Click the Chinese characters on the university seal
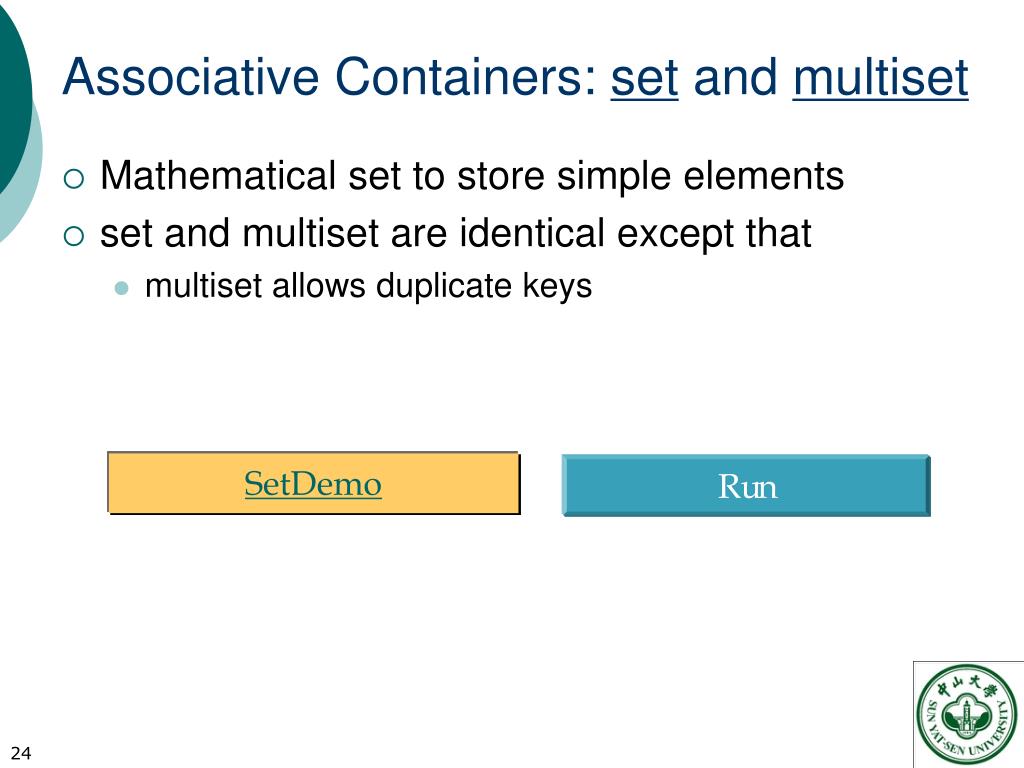This screenshot has width=1024, height=768. 967,686
